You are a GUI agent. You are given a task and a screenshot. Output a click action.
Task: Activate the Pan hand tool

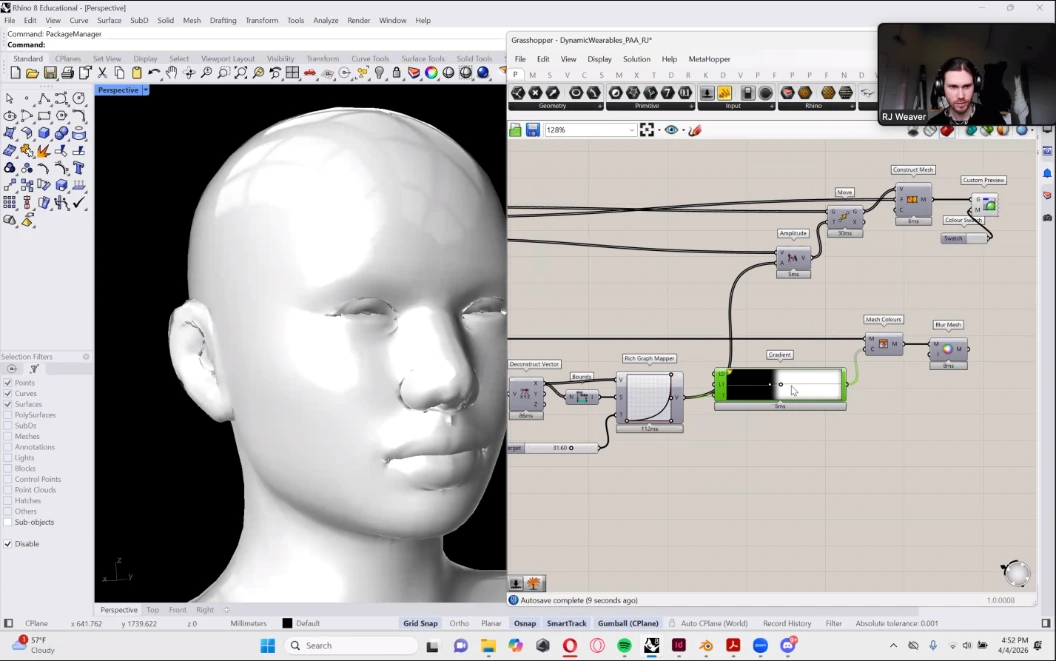pyautogui.click(x=172, y=73)
